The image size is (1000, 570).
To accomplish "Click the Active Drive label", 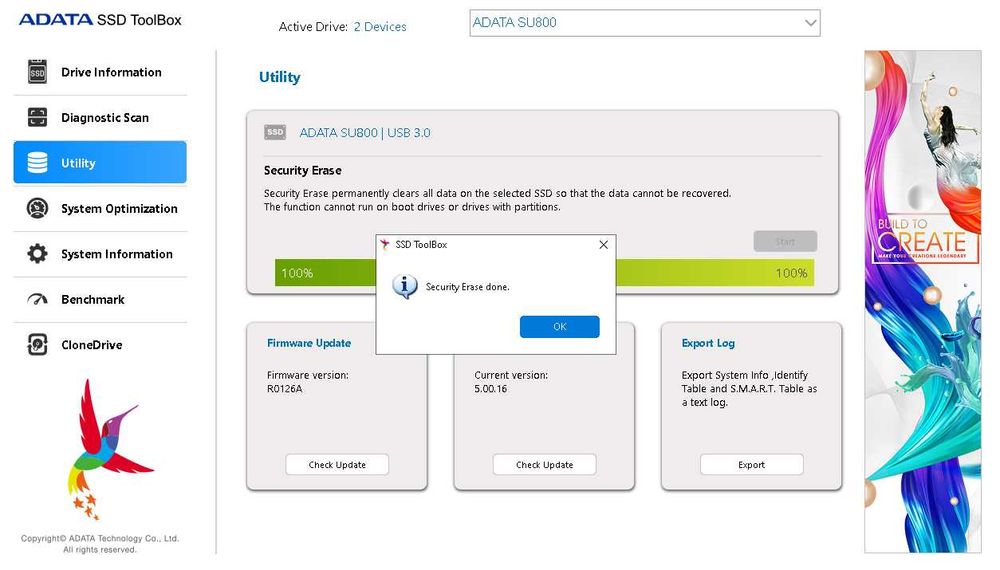I will click(x=313, y=27).
